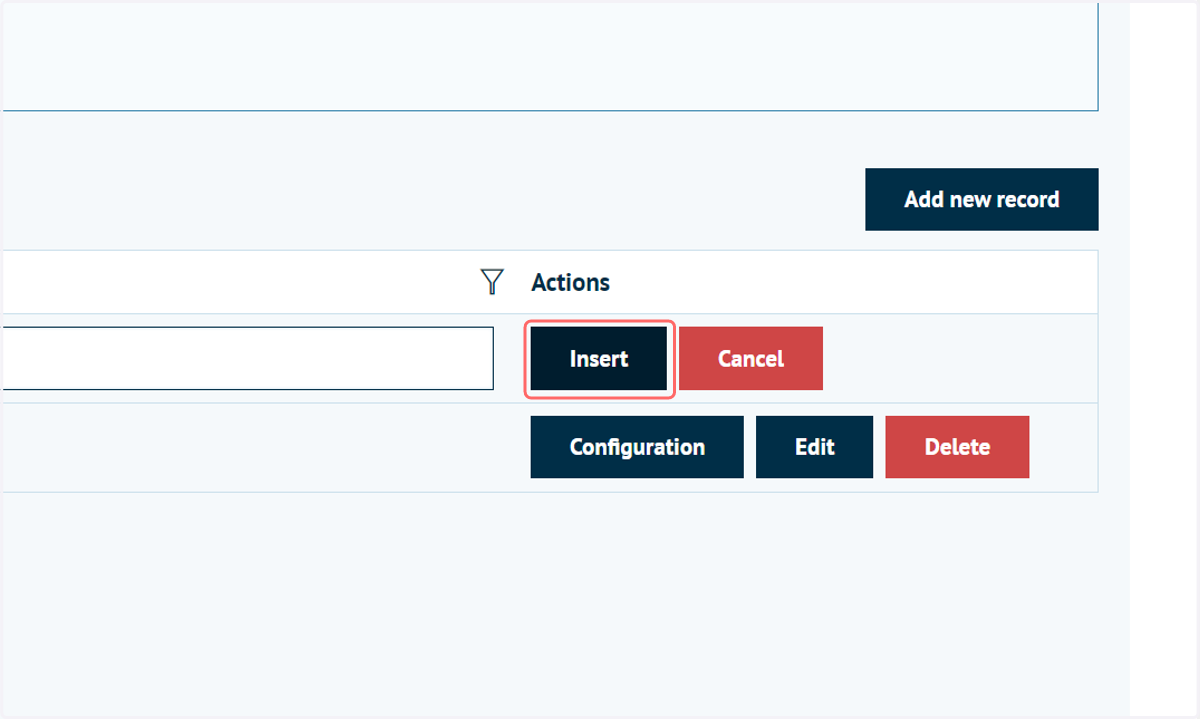Image resolution: width=1200 pixels, height=719 pixels.
Task: Click inside the large text area above
Action: click(x=549, y=55)
